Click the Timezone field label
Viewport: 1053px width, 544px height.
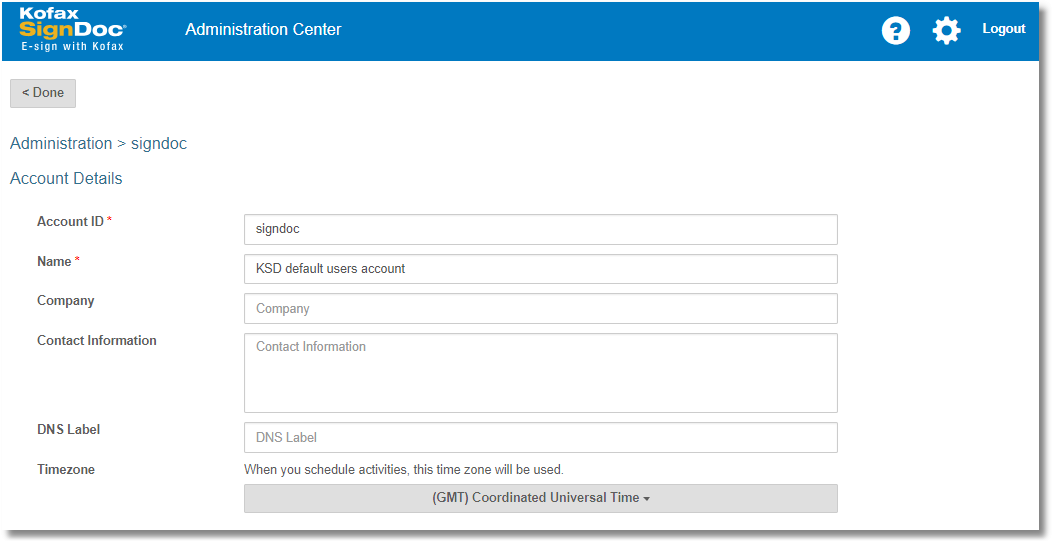click(66, 469)
